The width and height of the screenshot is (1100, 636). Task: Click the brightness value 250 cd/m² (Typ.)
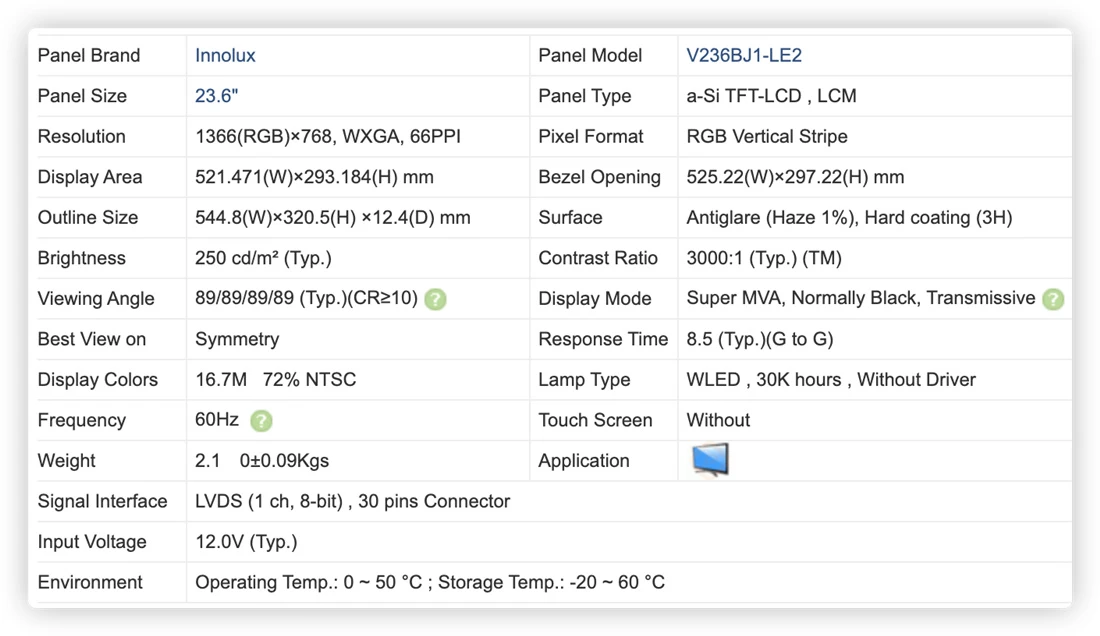[263, 258]
